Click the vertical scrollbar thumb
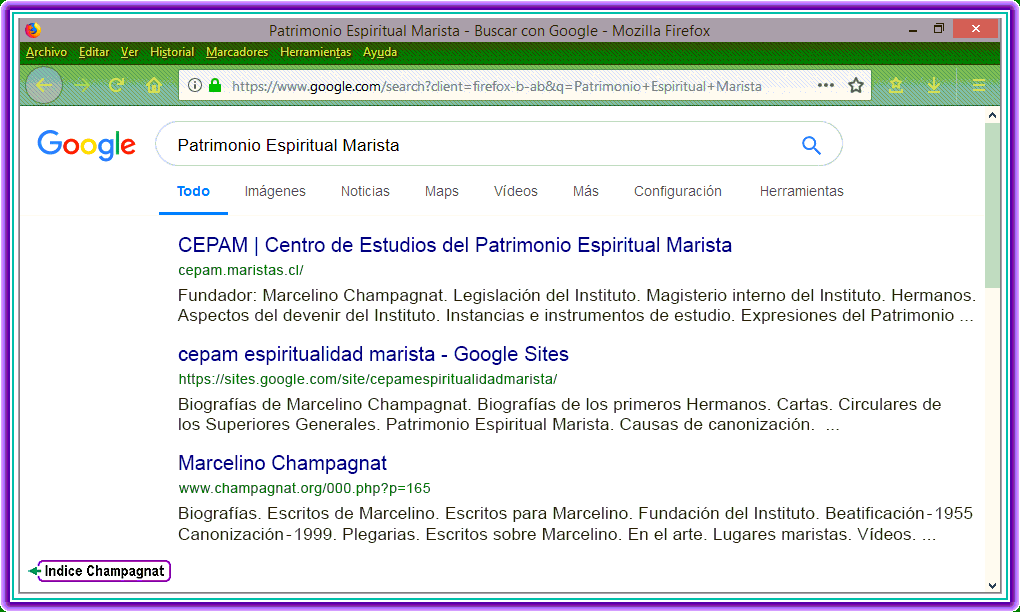 [992, 205]
